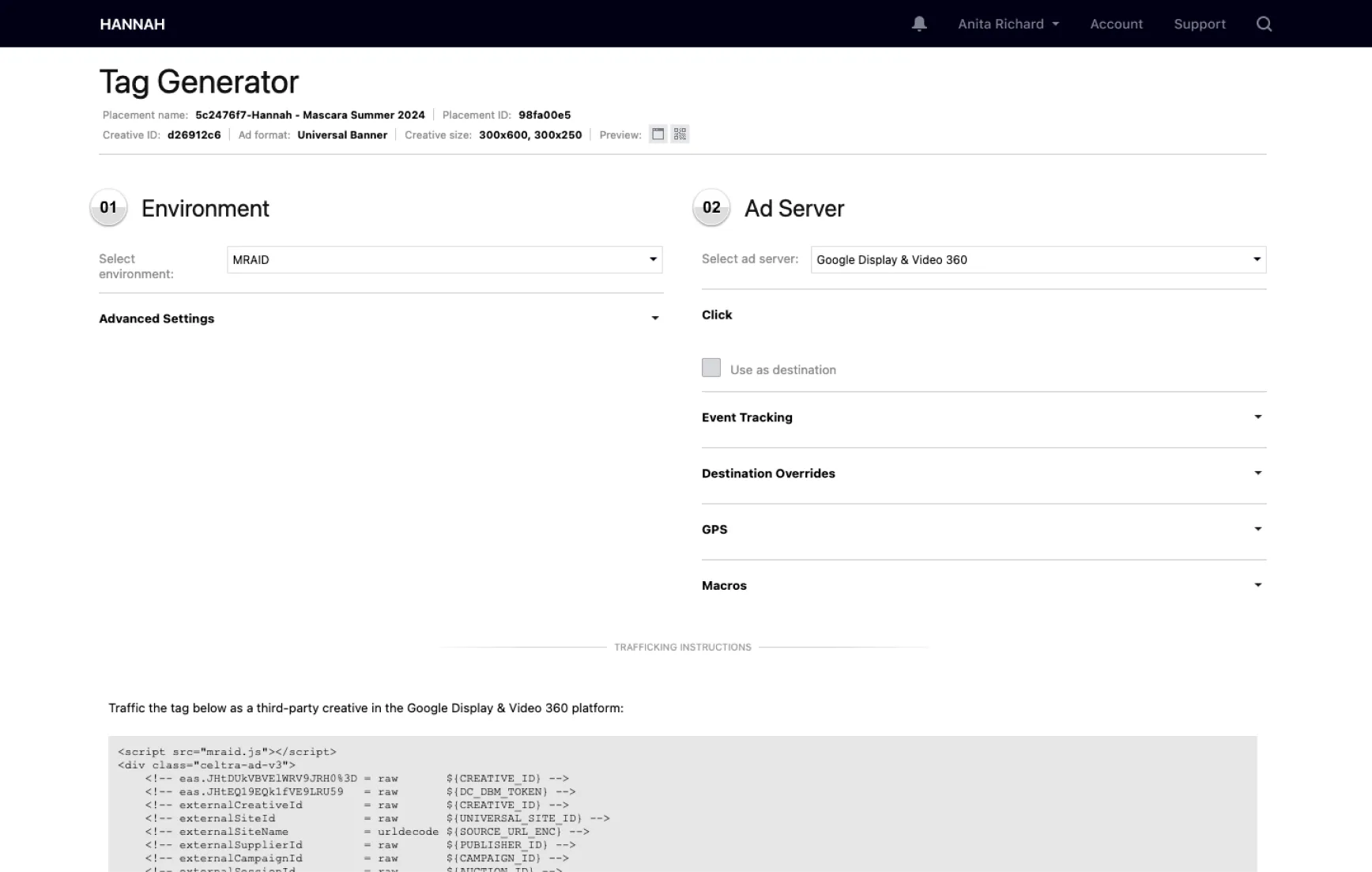Click creative ID d26912c6
This screenshot has width=1372, height=872.
(194, 135)
